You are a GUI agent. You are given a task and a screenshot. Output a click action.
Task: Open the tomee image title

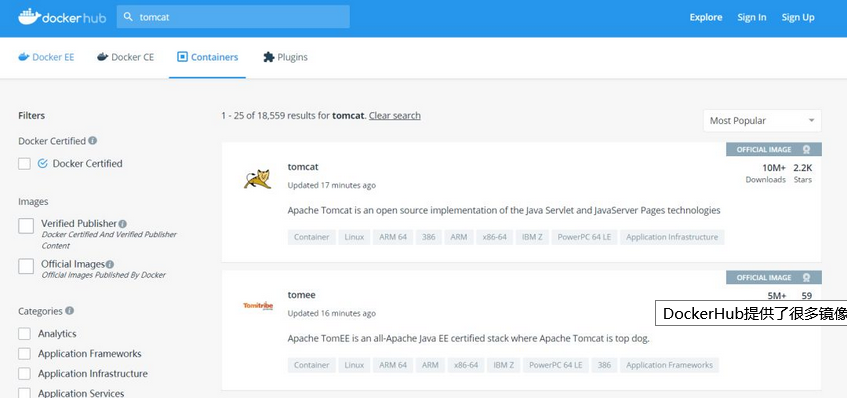coord(301,295)
